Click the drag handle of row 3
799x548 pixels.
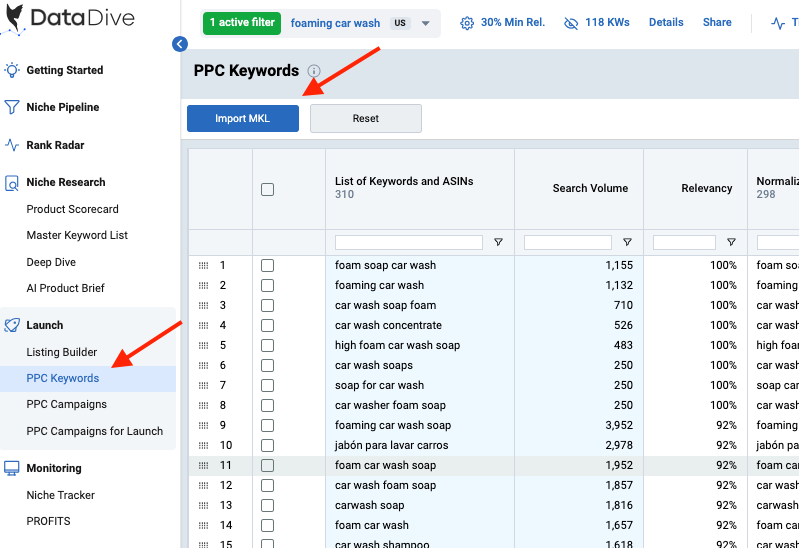(x=203, y=305)
